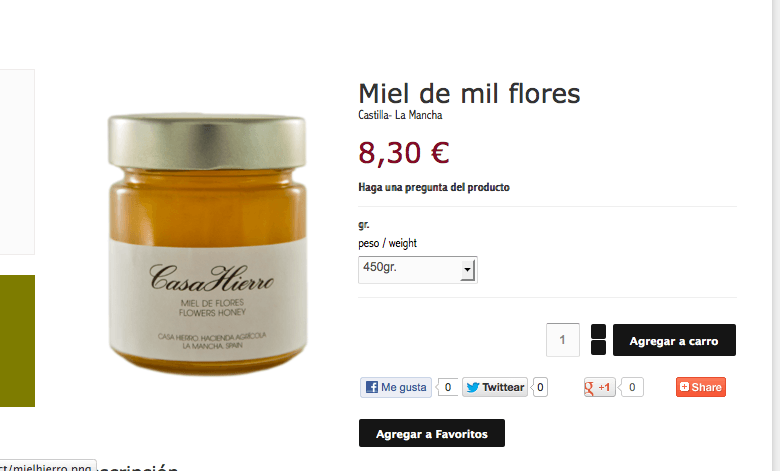Click the Facebook Me gusta button
The height and width of the screenshot is (471, 780).
coord(396,387)
